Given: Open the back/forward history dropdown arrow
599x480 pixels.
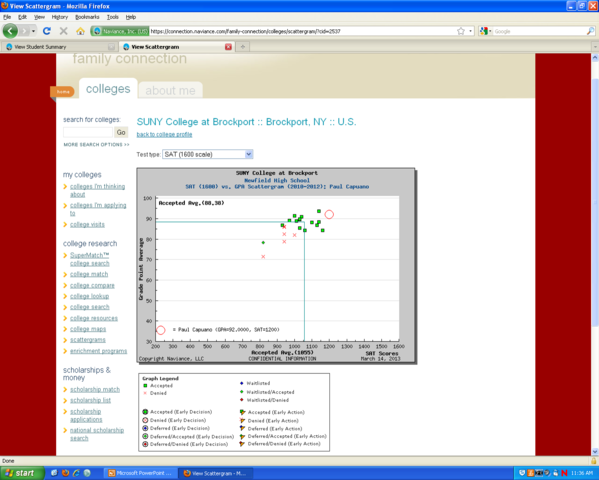Looking at the screenshot, I should click(x=33, y=31).
